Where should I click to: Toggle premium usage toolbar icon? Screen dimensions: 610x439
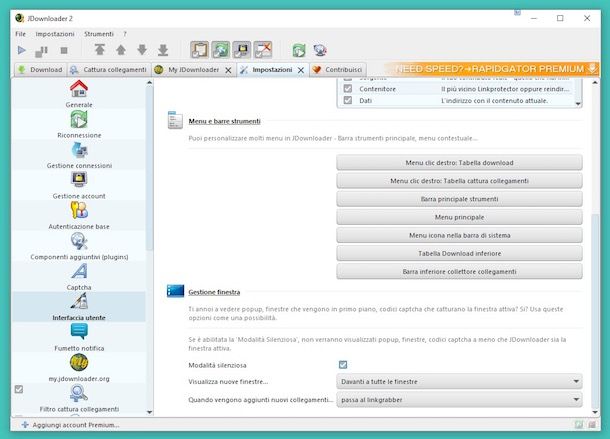click(242, 50)
